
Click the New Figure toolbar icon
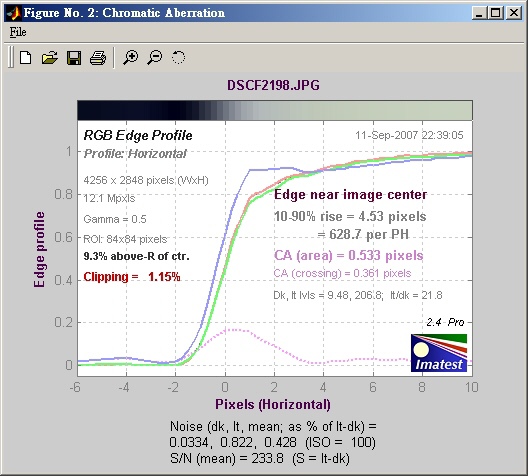point(26,58)
